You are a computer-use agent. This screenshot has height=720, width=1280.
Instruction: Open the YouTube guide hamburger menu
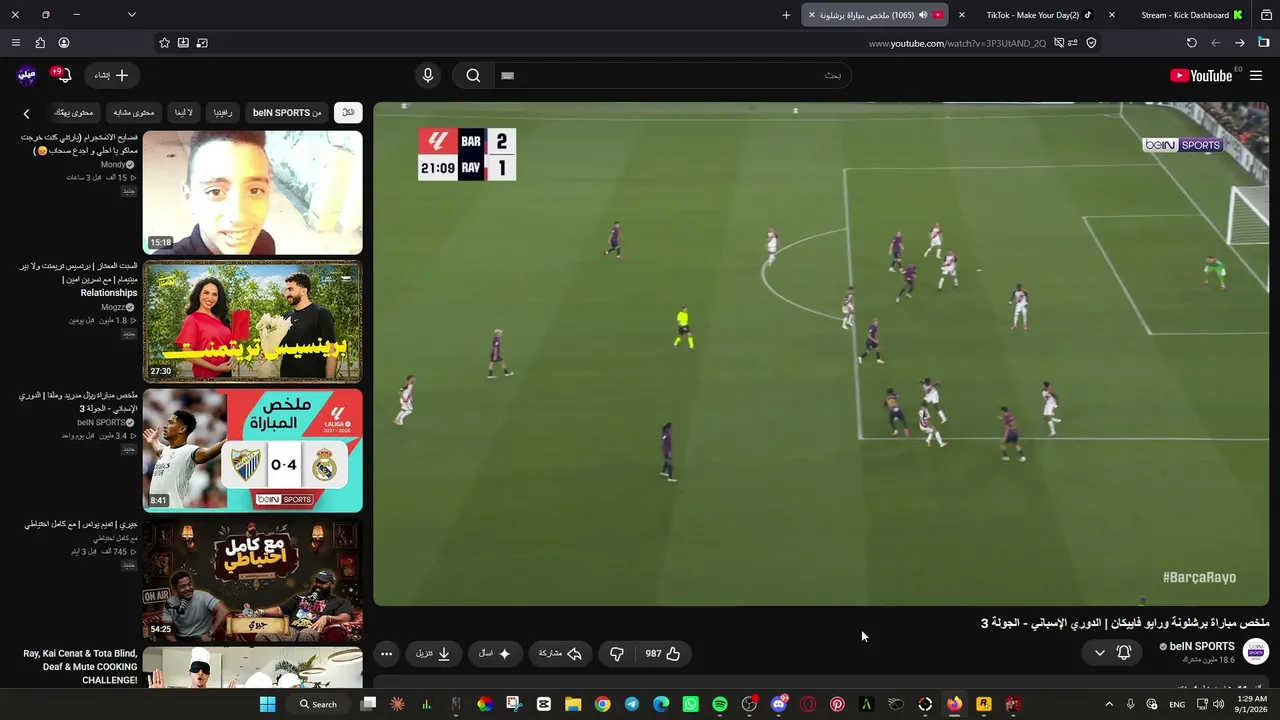click(1256, 75)
